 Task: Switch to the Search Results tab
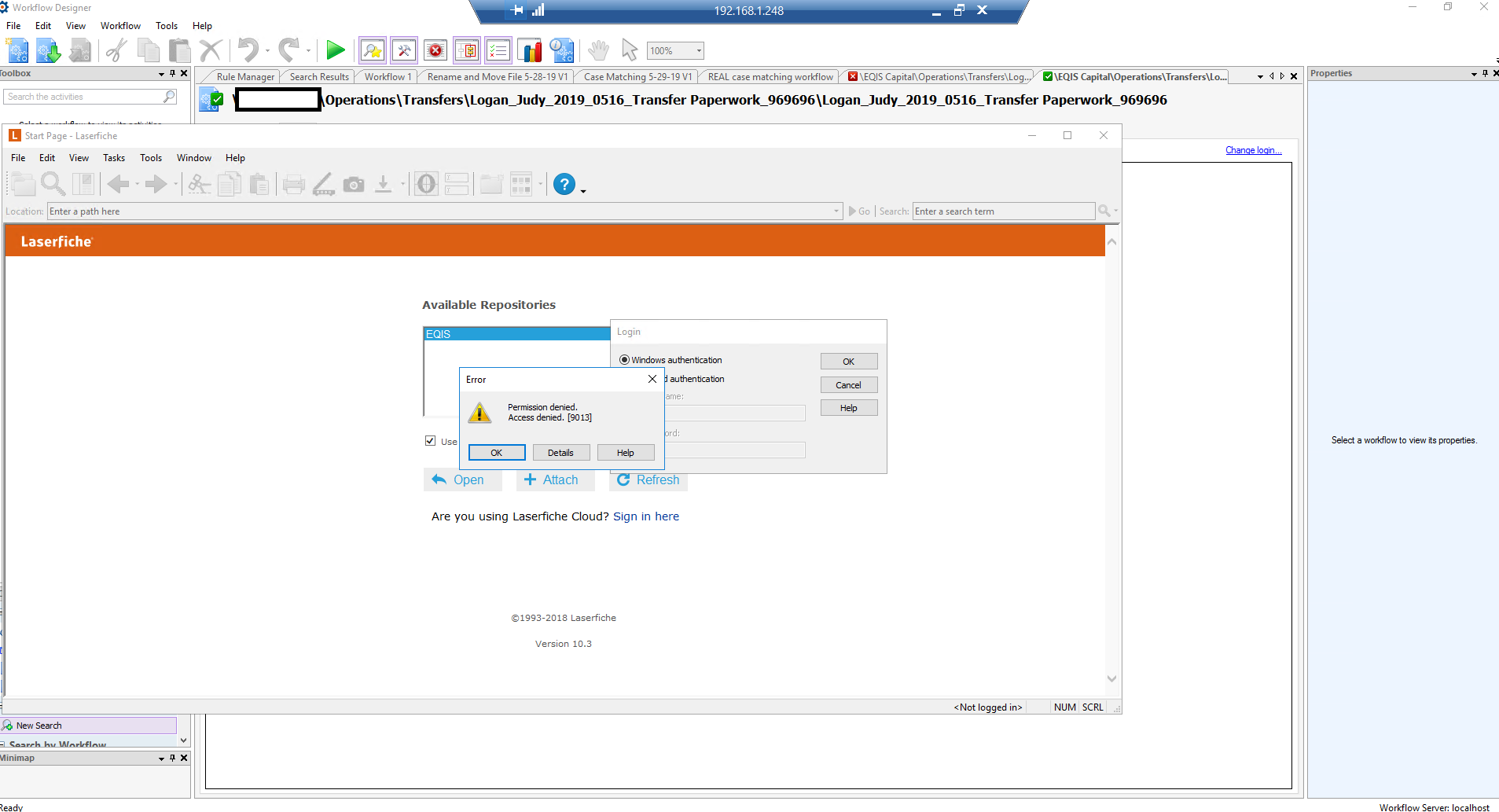pyautogui.click(x=319, y=77)
